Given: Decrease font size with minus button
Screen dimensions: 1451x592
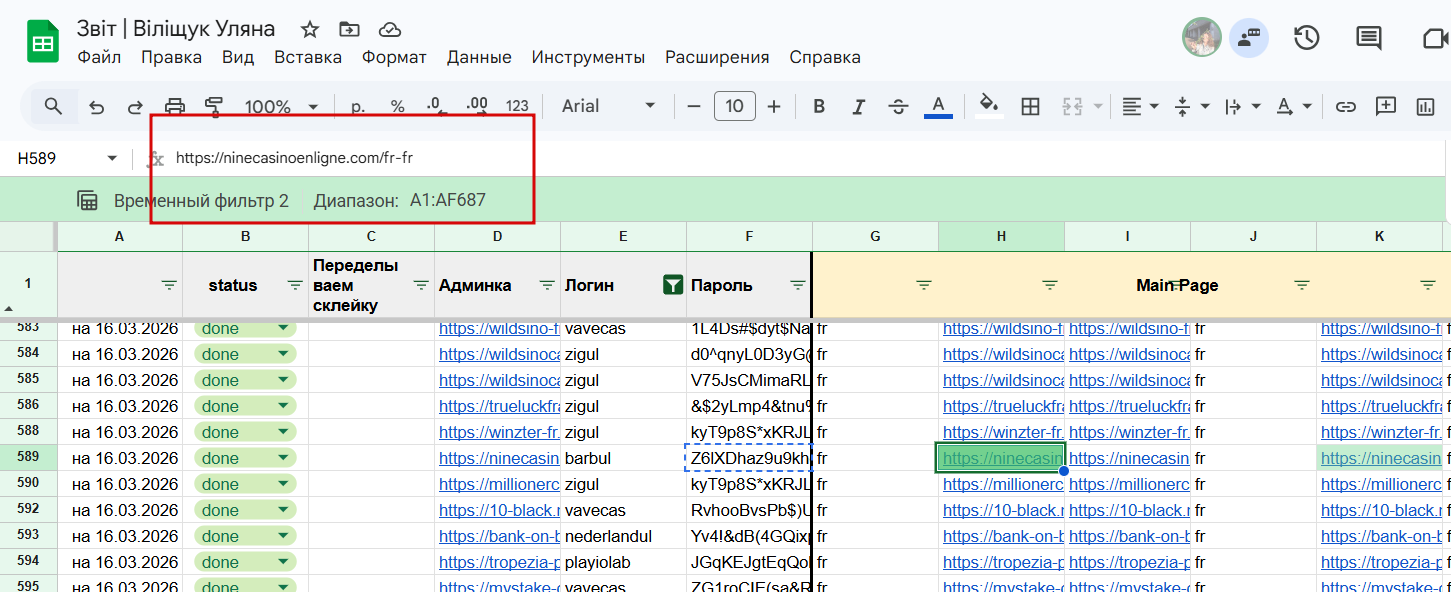Looking at the screenshot, I should (x=694, y=106).
